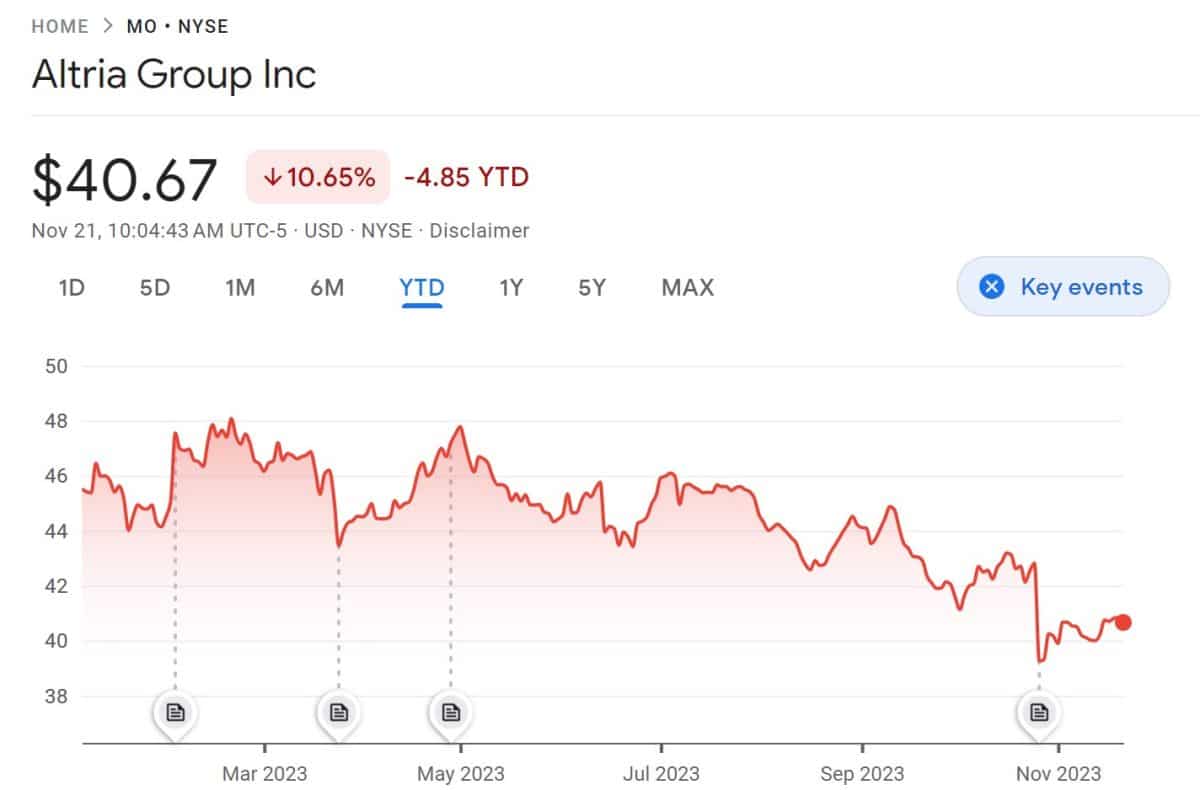The height and width of the screenshot is (790, 1200).
Task: Show the 1Y chart range
Action: tap(511, 288)
